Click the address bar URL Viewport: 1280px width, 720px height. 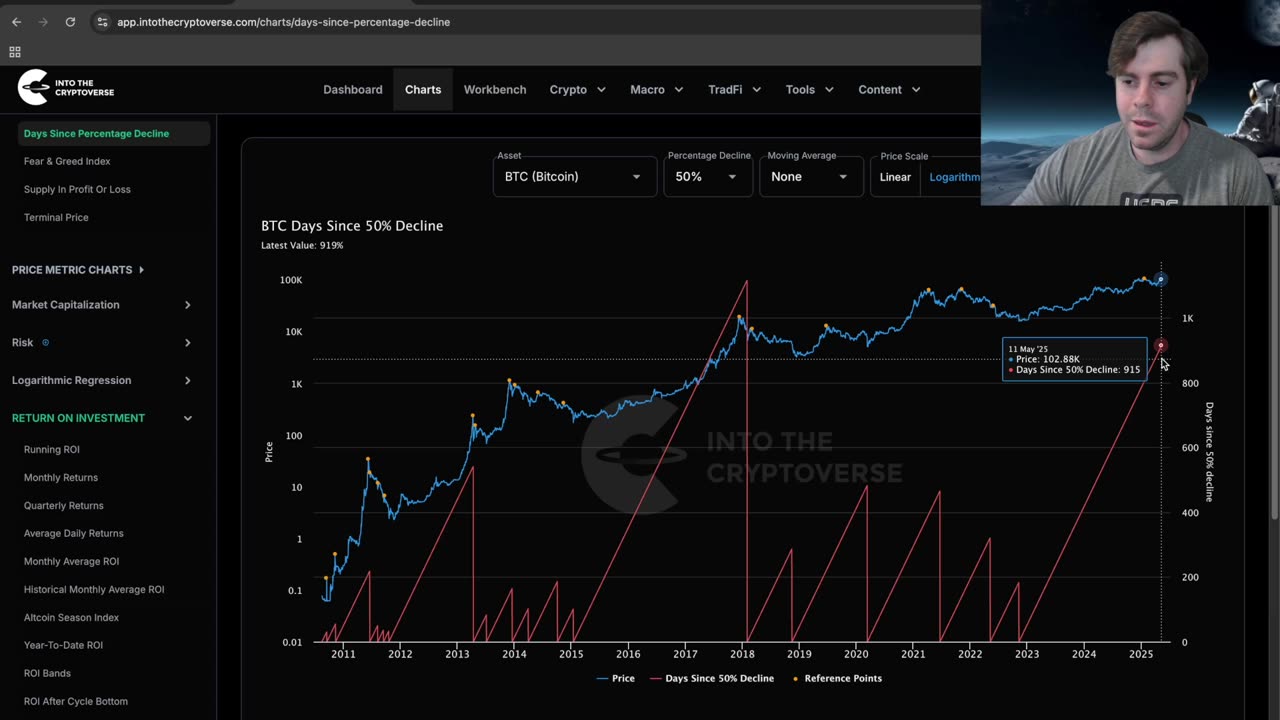[x=283, y=22]
